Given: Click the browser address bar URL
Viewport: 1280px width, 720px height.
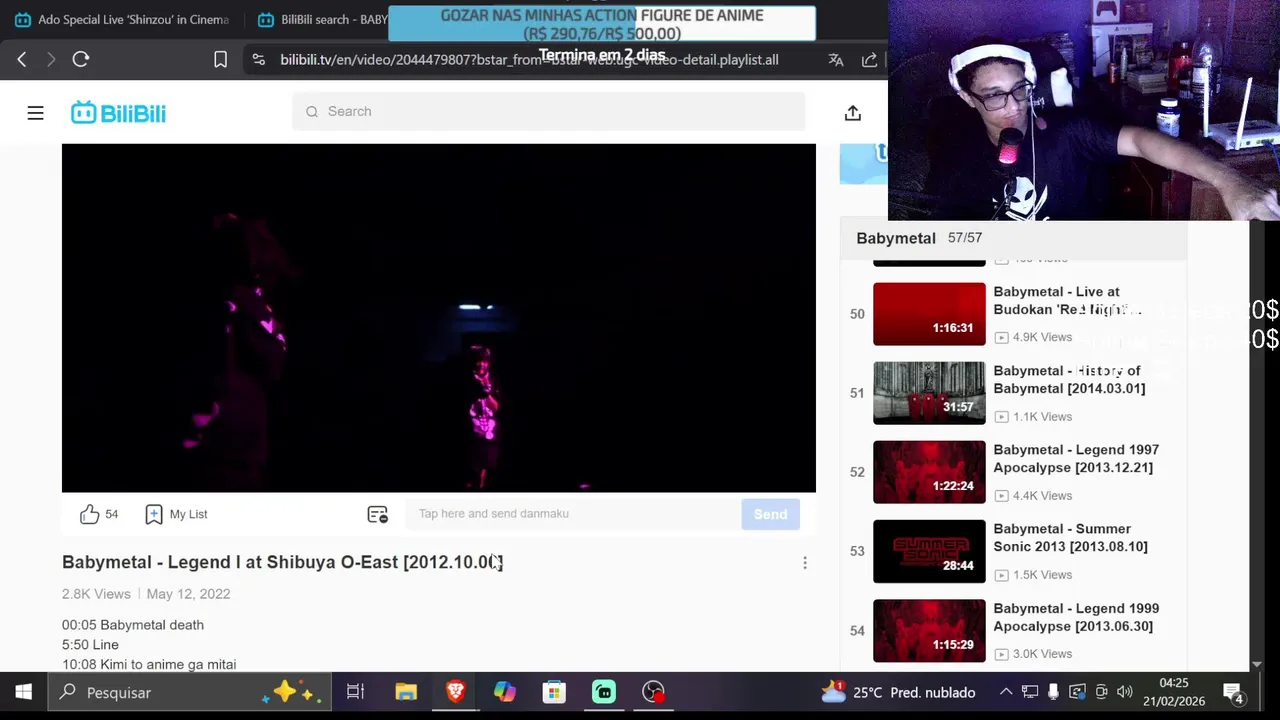Looking at the screenshot, I should tap(529, 59).
